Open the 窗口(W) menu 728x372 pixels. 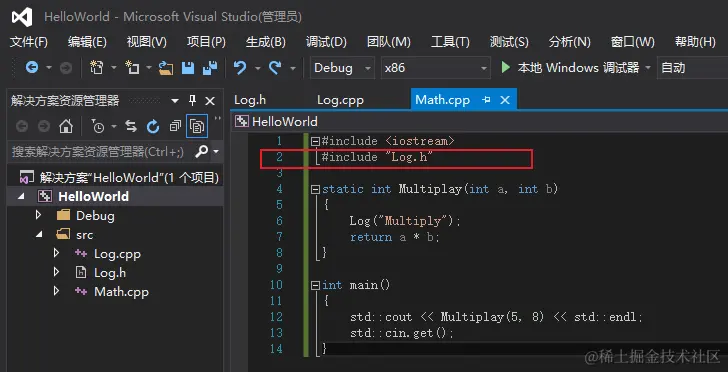pyautogui.click(x=632, y=42)
